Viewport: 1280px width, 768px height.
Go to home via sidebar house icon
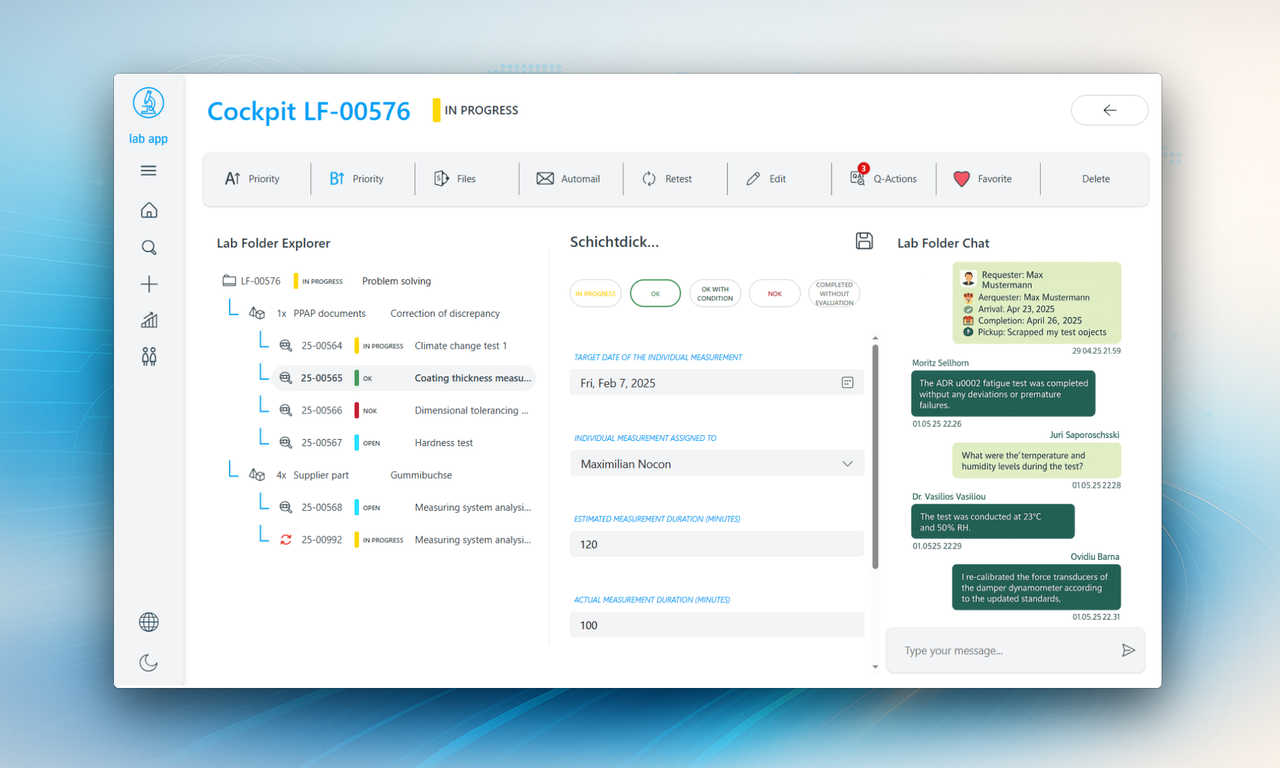click(x=149, y=210)
